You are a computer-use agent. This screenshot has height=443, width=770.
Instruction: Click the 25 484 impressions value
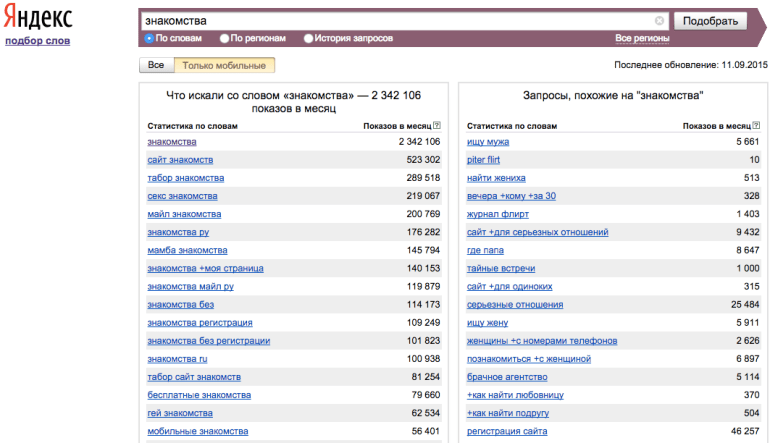pos(745,305)
